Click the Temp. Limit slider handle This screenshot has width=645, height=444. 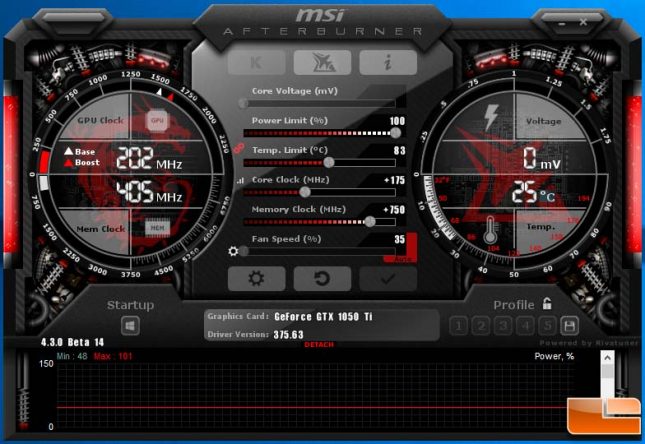[x=329, y=163]
